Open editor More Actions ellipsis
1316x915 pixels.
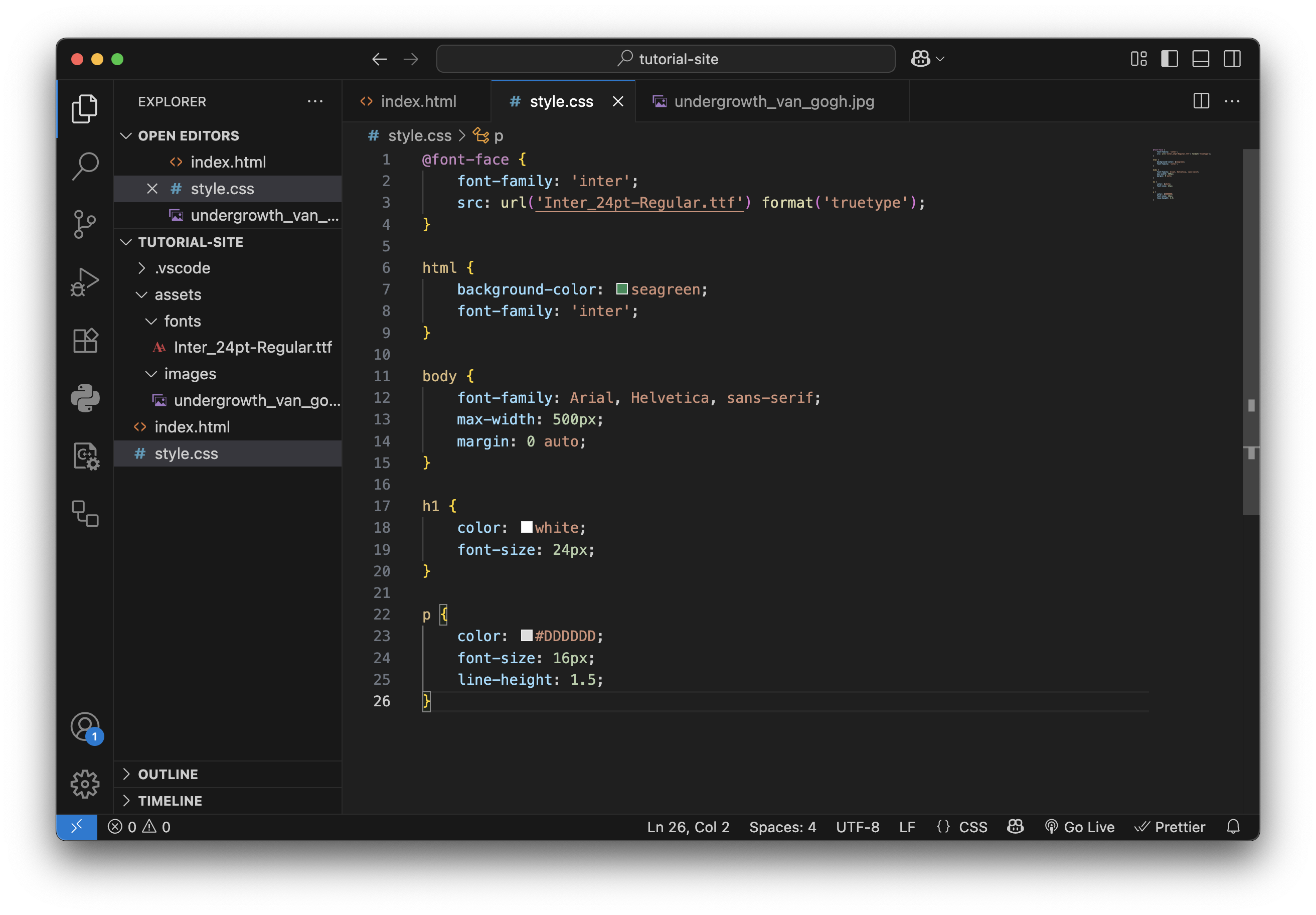[1232, 101]
